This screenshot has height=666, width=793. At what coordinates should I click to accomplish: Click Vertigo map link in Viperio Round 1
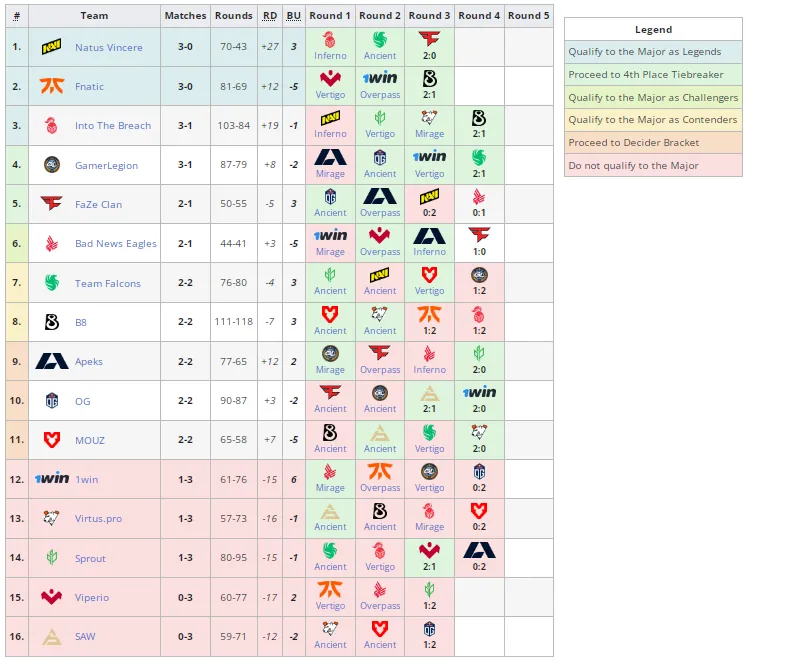(330, 606)
